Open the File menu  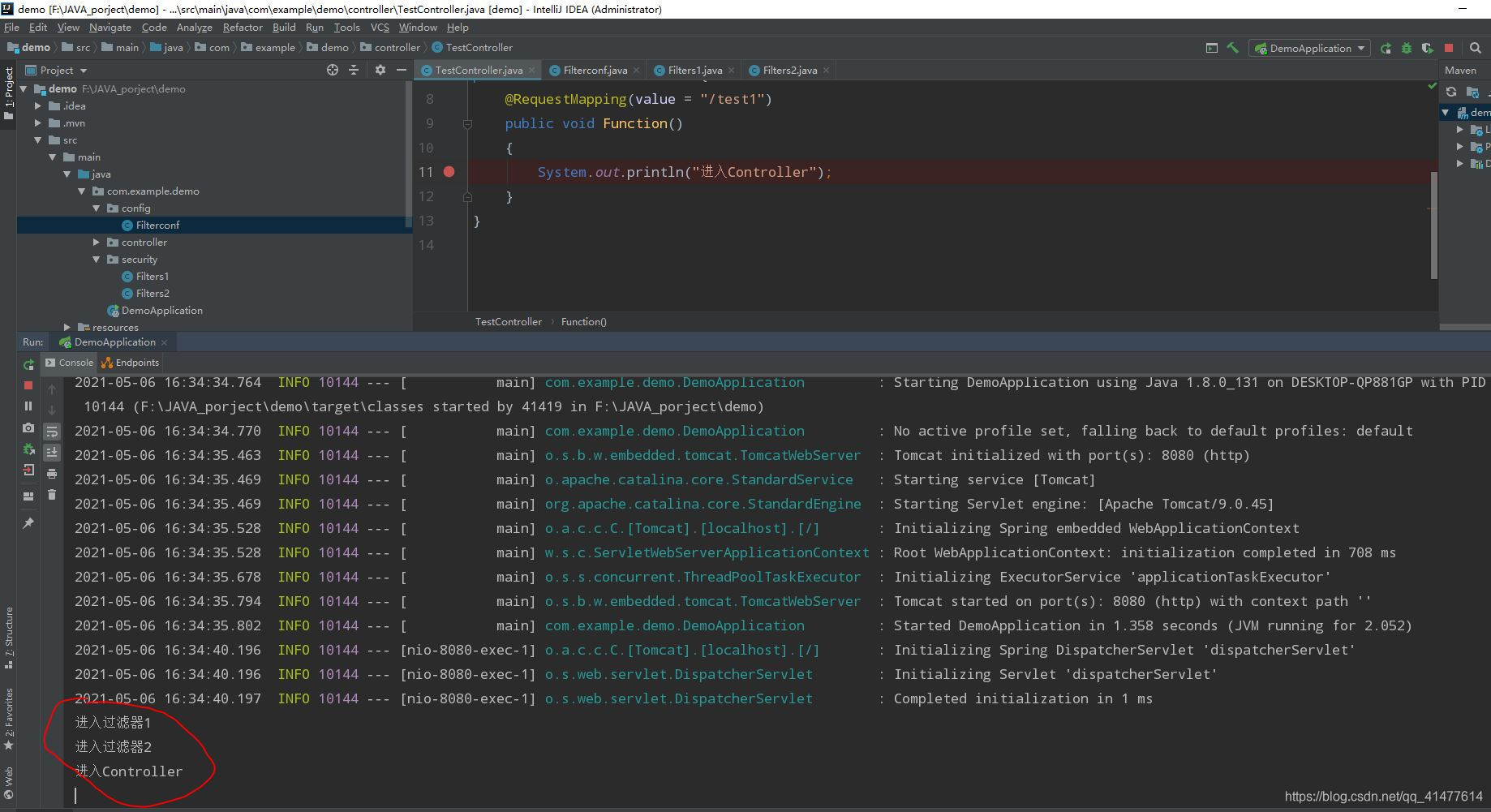pos(11,27)
